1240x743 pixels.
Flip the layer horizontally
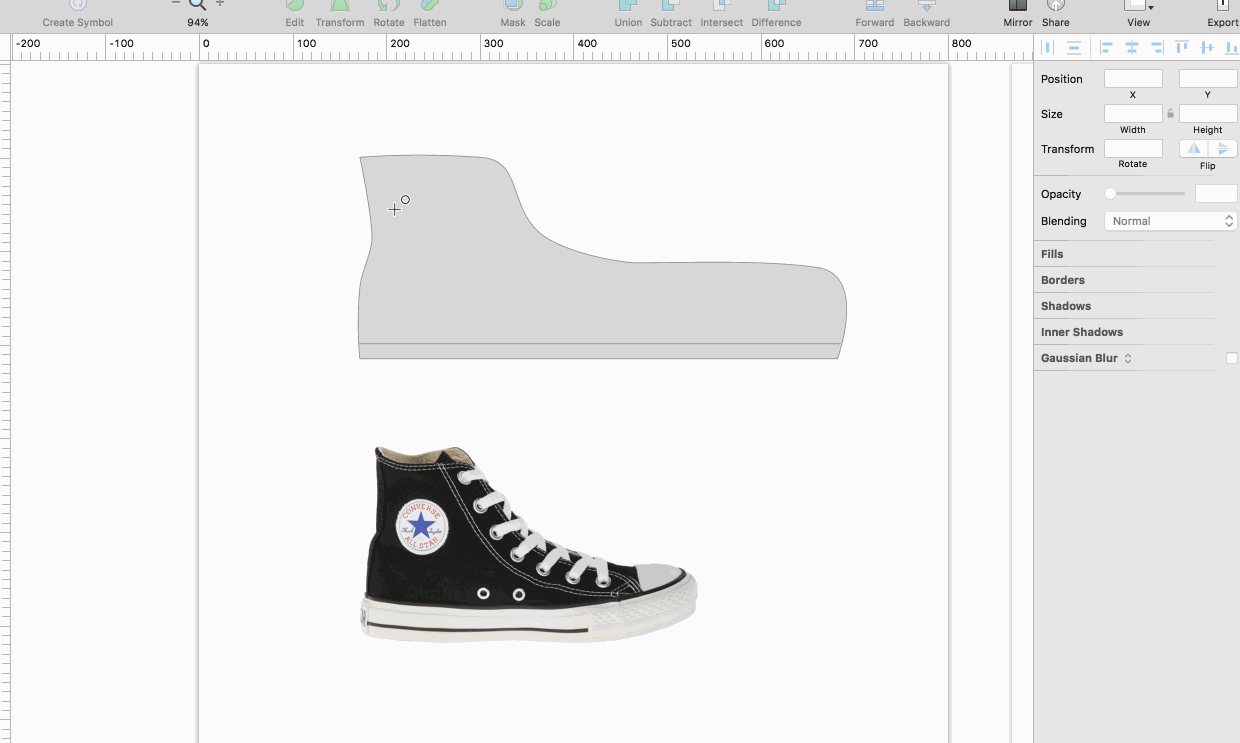(x=1194, y=149)
